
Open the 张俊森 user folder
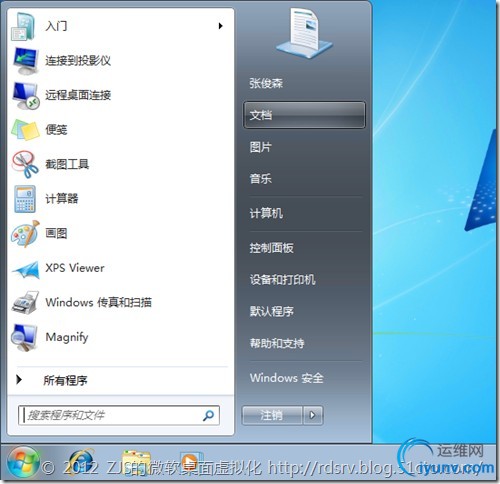(266, 83)
